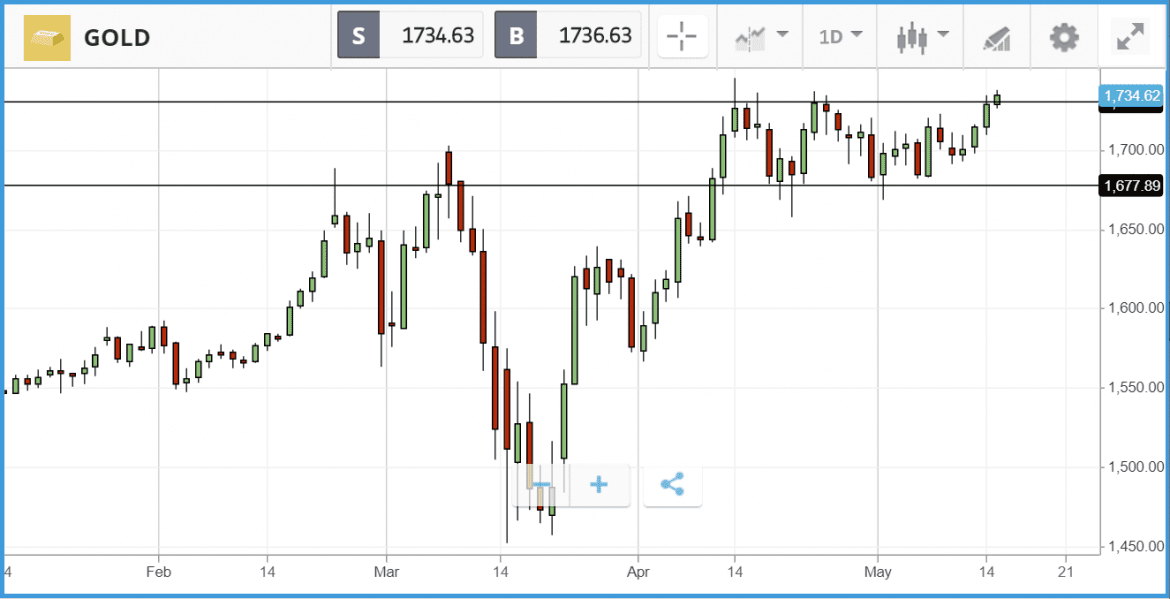The width and height of the screenshot is (1170, 599).
Task: Open the candlestick chart type dropdown
Action: click(x=922, y=37)
